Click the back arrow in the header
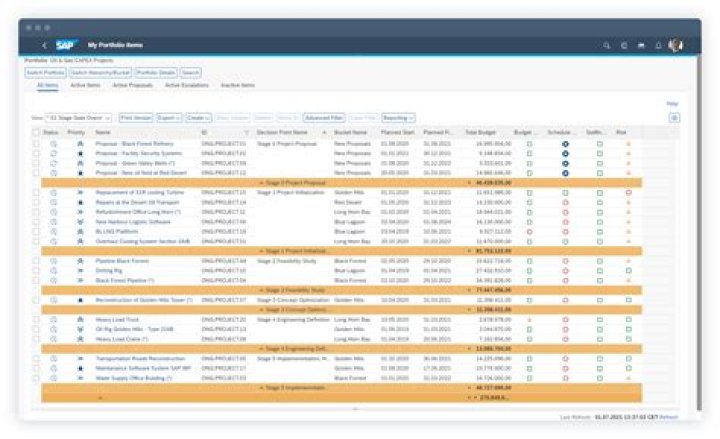 pyautogui.click(x=45, y=45)
